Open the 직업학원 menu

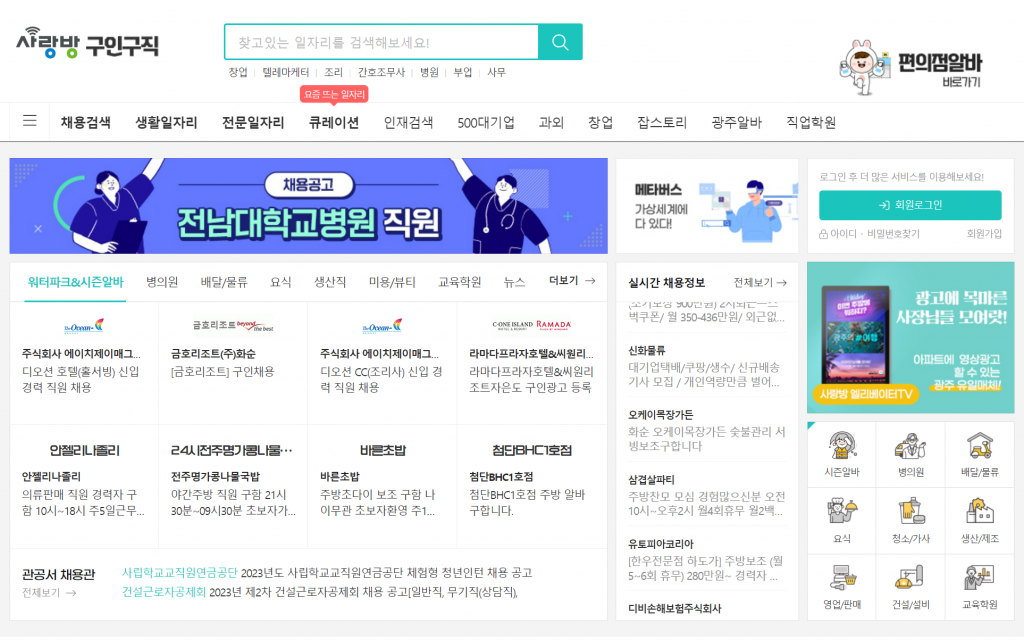810,122
